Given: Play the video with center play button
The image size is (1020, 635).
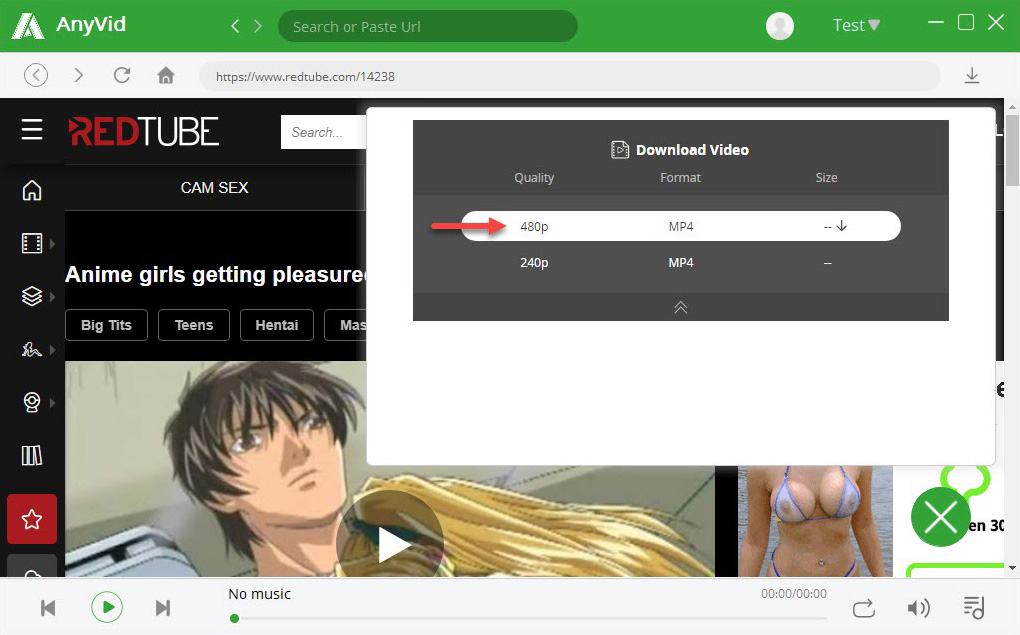Looking at the screenshot, I should pos(390,543).
